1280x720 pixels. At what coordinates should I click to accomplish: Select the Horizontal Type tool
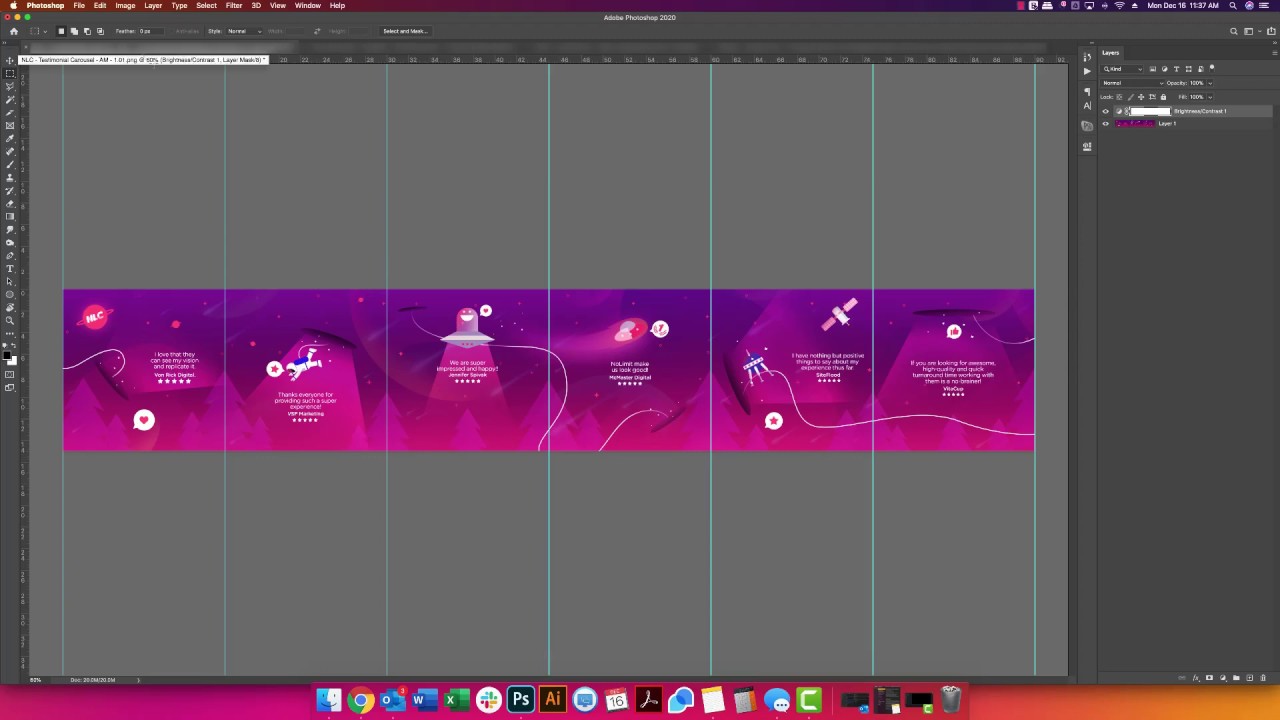tap(10, 268)
